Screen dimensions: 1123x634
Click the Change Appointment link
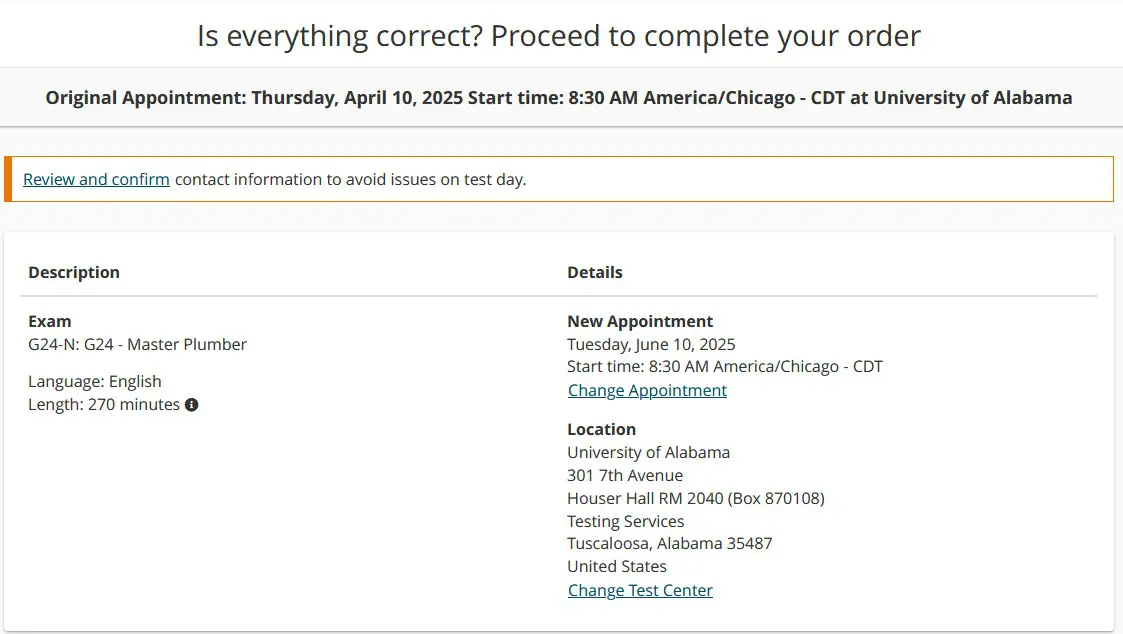[x=646, y=390]
